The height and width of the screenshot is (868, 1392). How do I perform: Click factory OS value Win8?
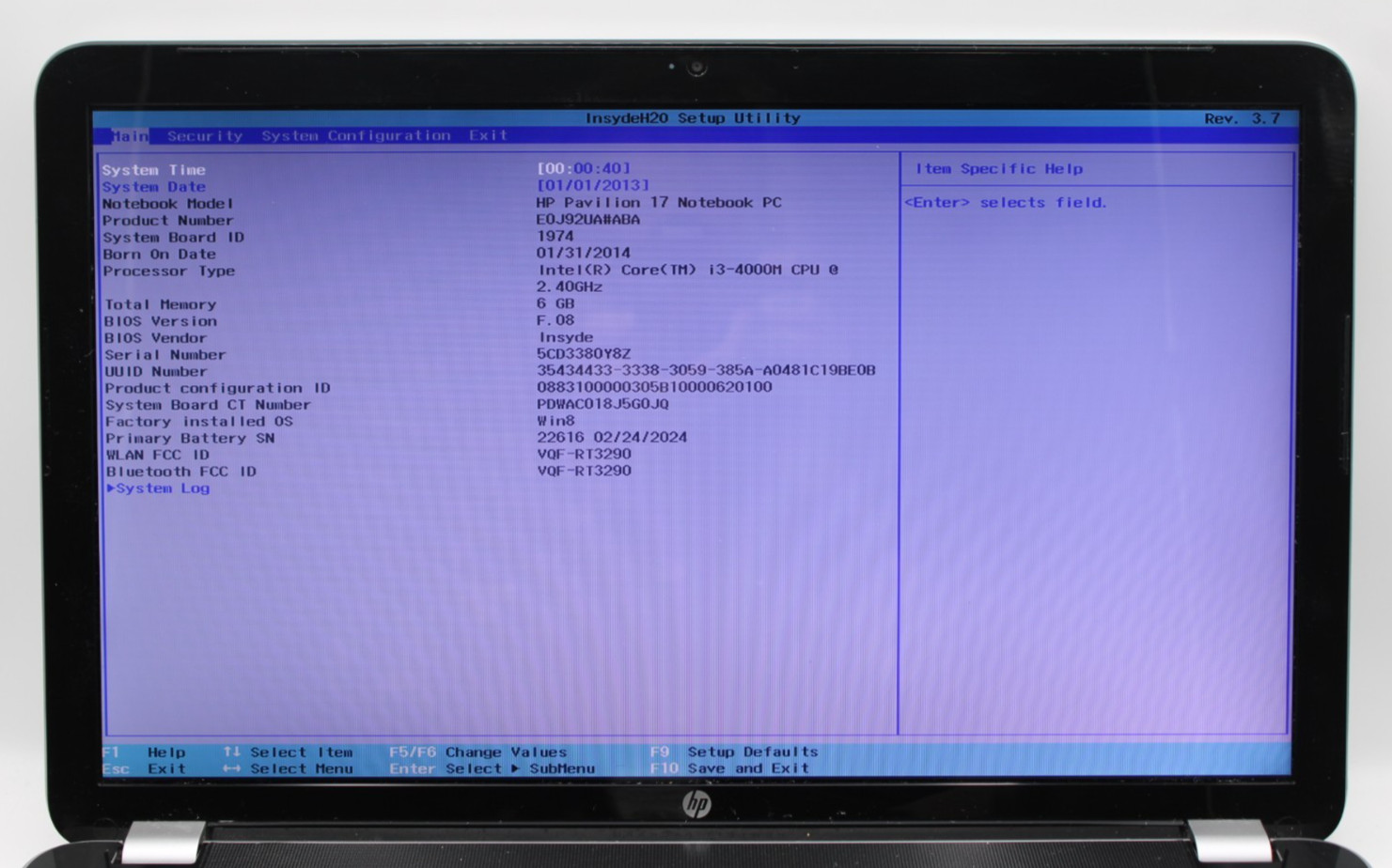555,422
